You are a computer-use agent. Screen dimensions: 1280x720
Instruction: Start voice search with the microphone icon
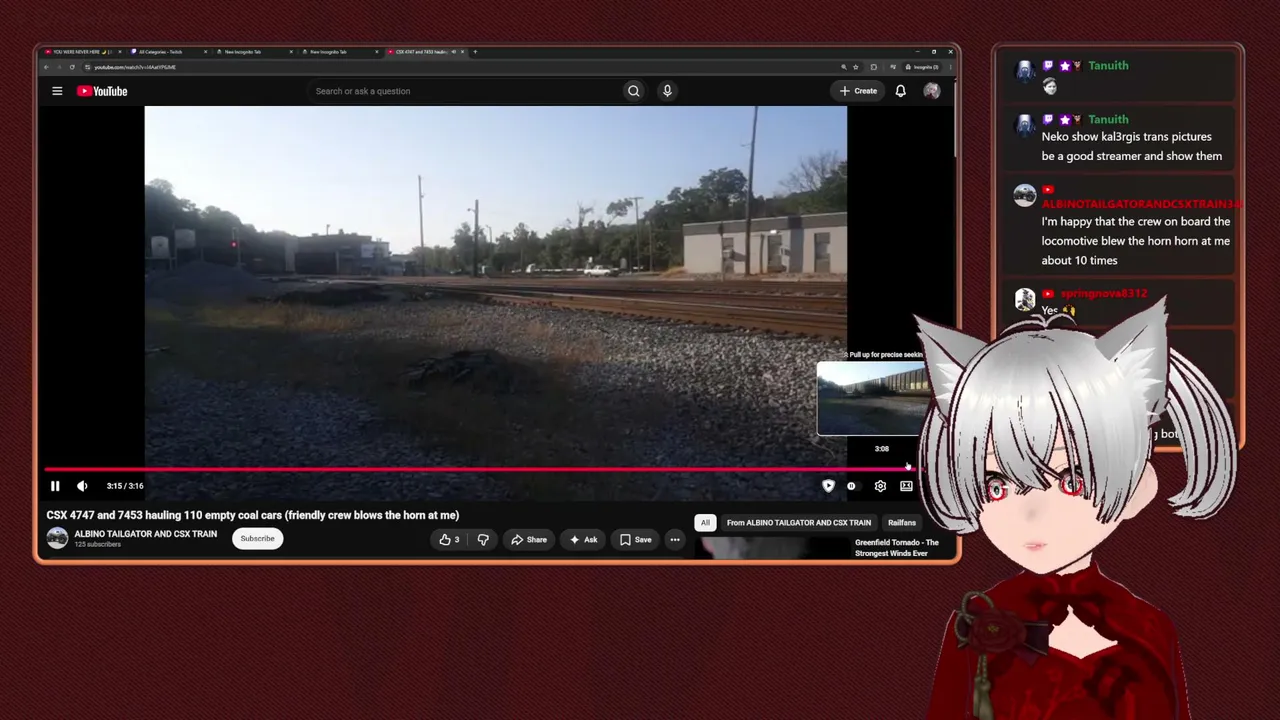(x=667, y=91)
